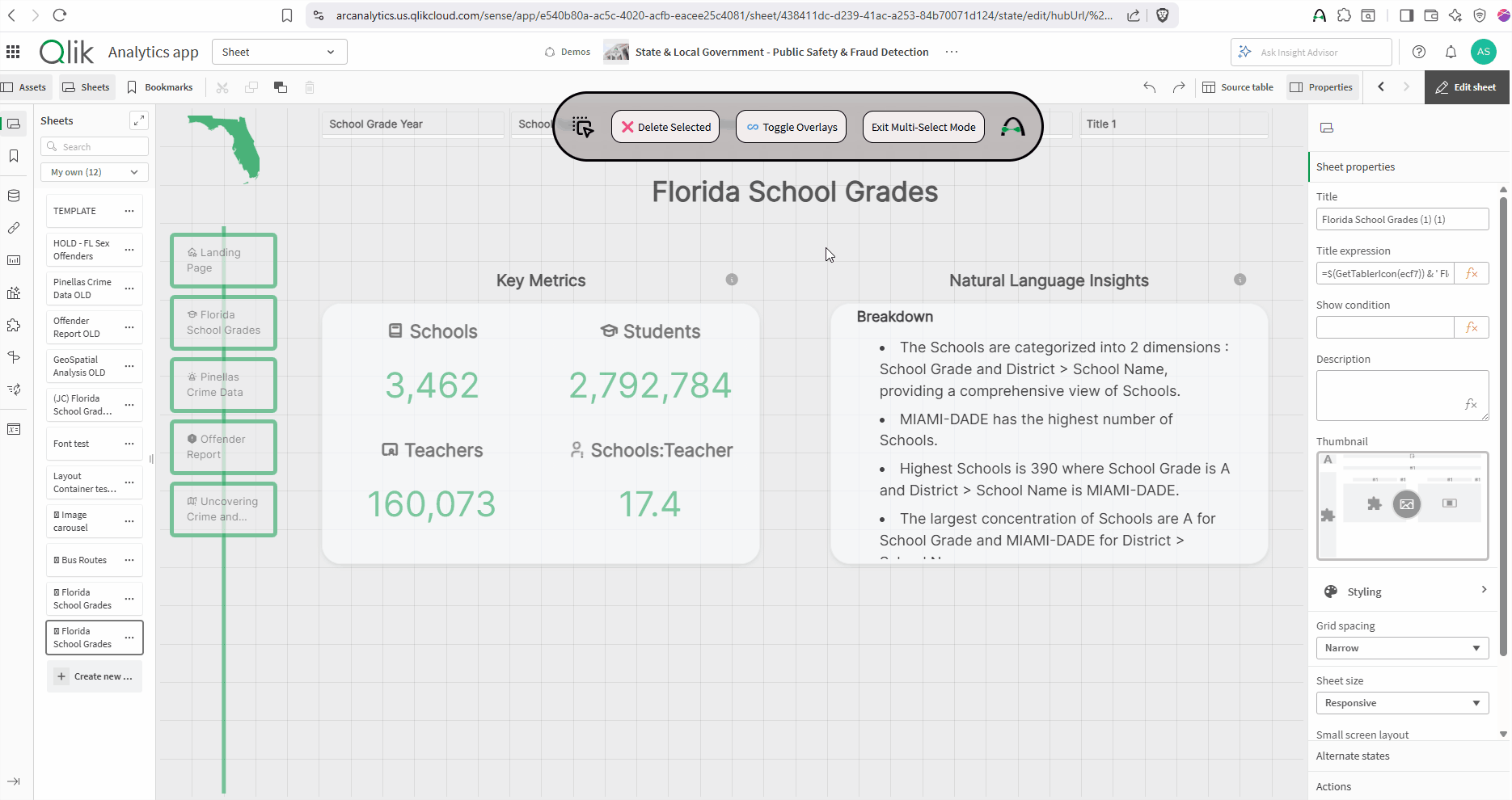The height and width of the screenshot is (800, 1512).
Task: Exit Multi-Select Mode
Action: coord(923,127)
